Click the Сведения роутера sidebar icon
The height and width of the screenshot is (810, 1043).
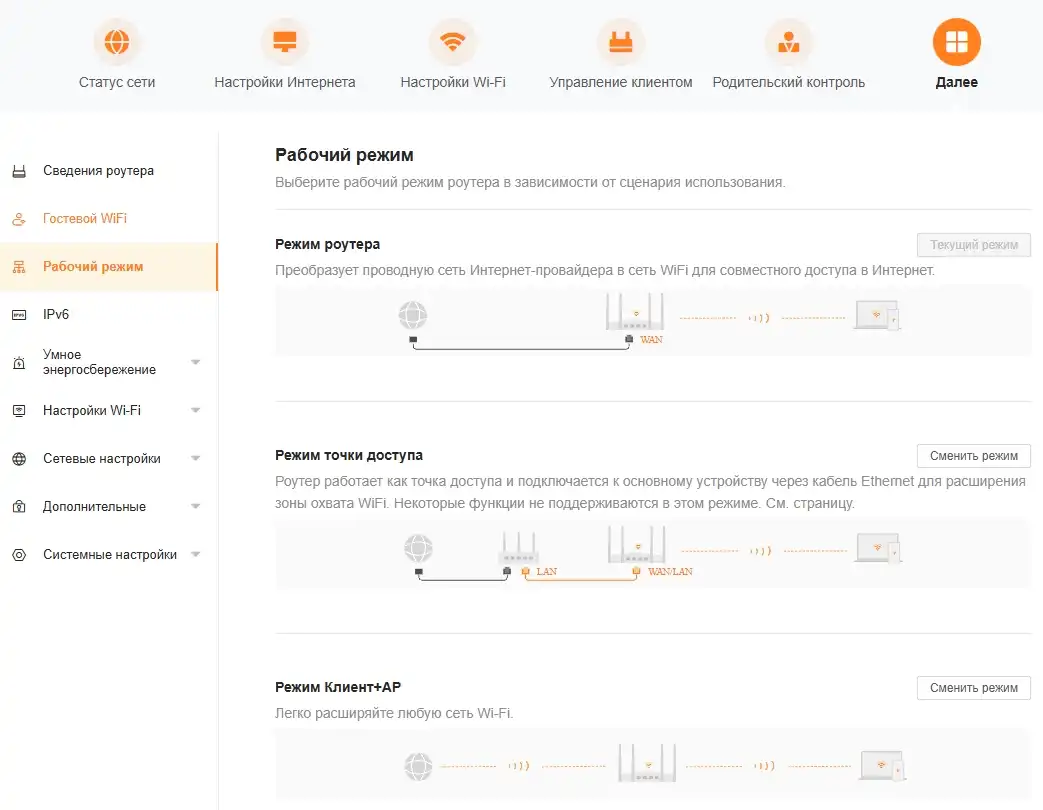pos(19,171)
